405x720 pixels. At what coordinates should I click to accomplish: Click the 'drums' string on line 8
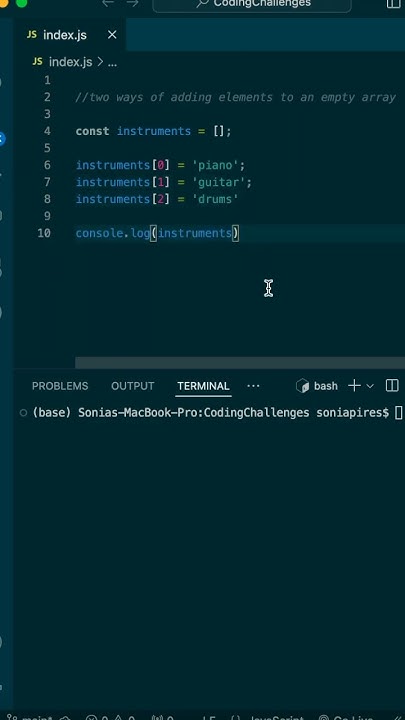(215, 199)
